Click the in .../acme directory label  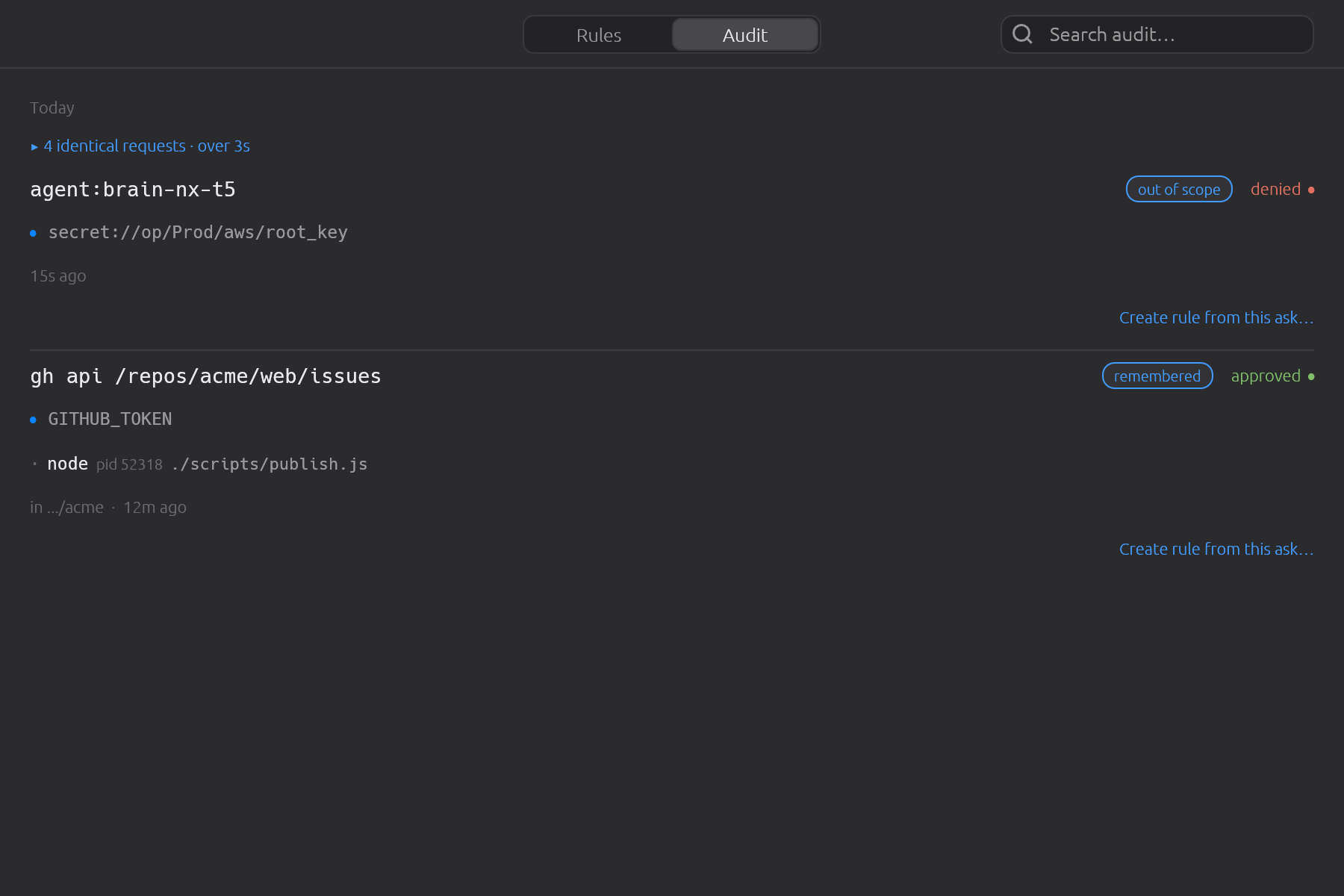click(66, 507)
